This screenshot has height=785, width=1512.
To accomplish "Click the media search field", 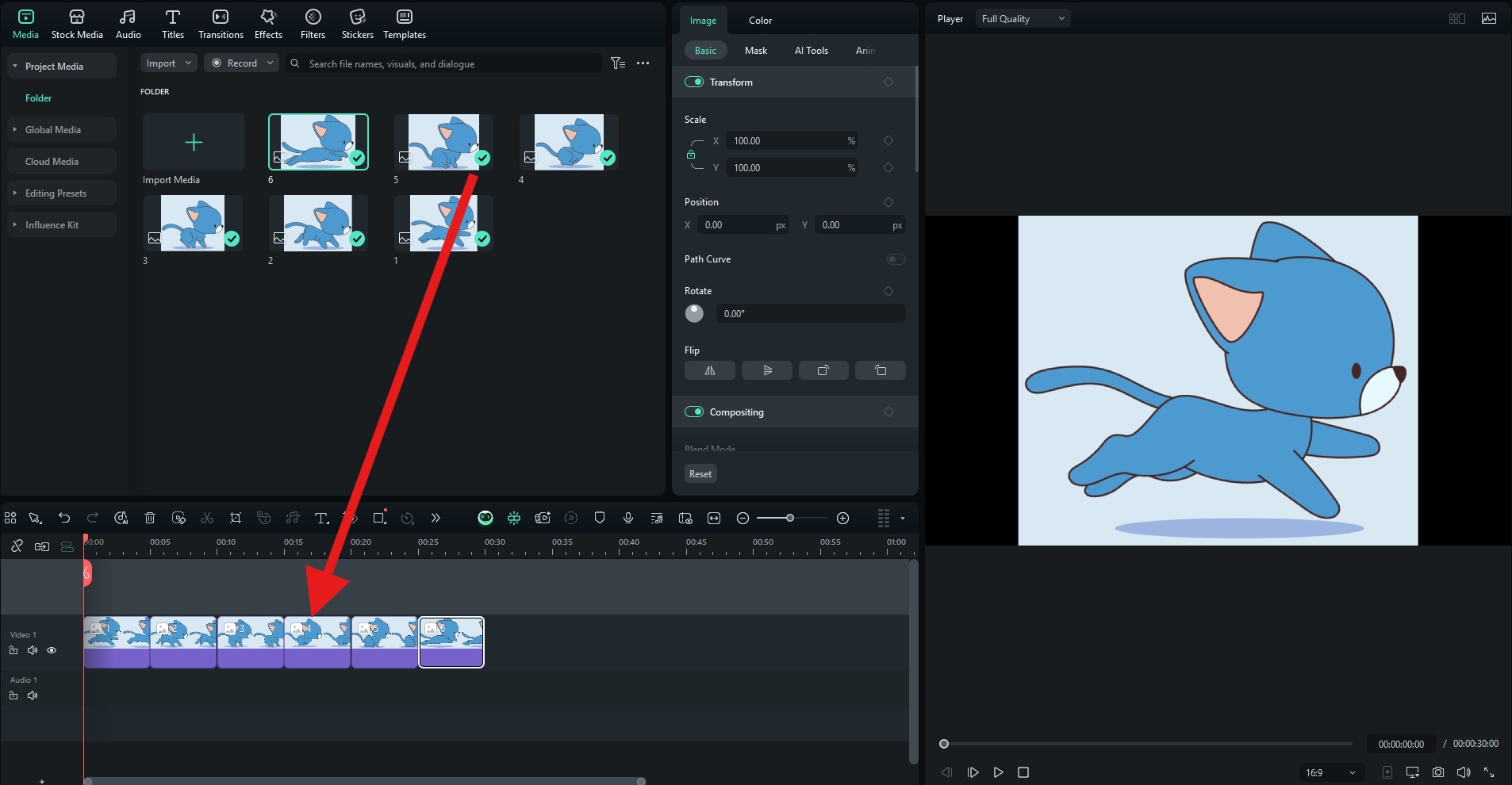I will point(444,63).
